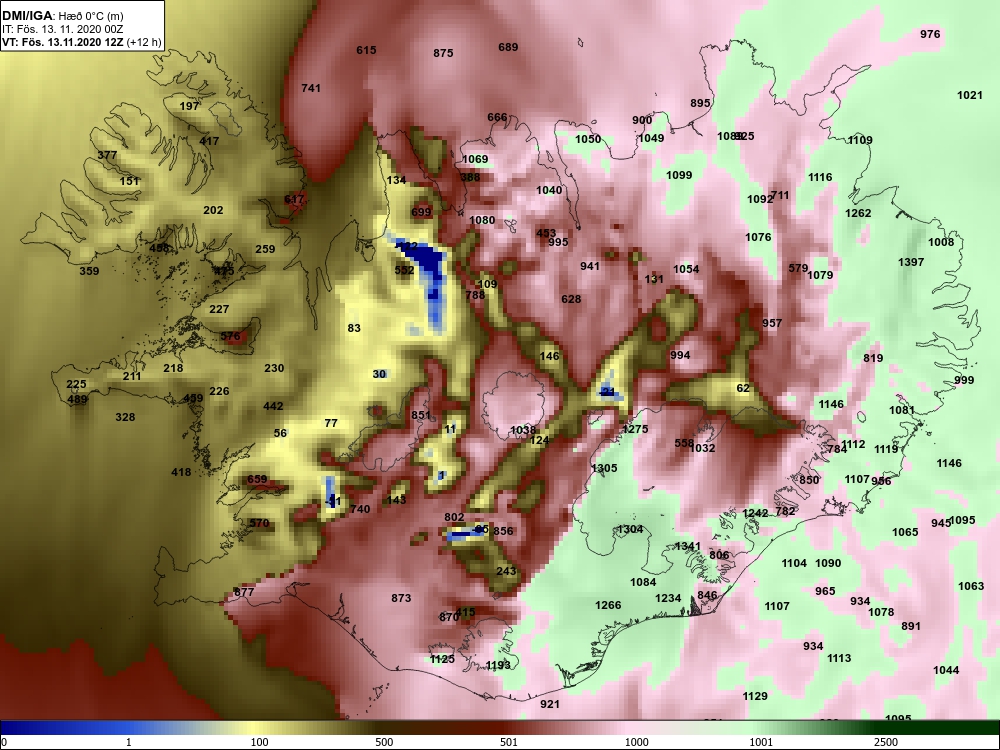Click the map value '1065'

pos(905,532)
